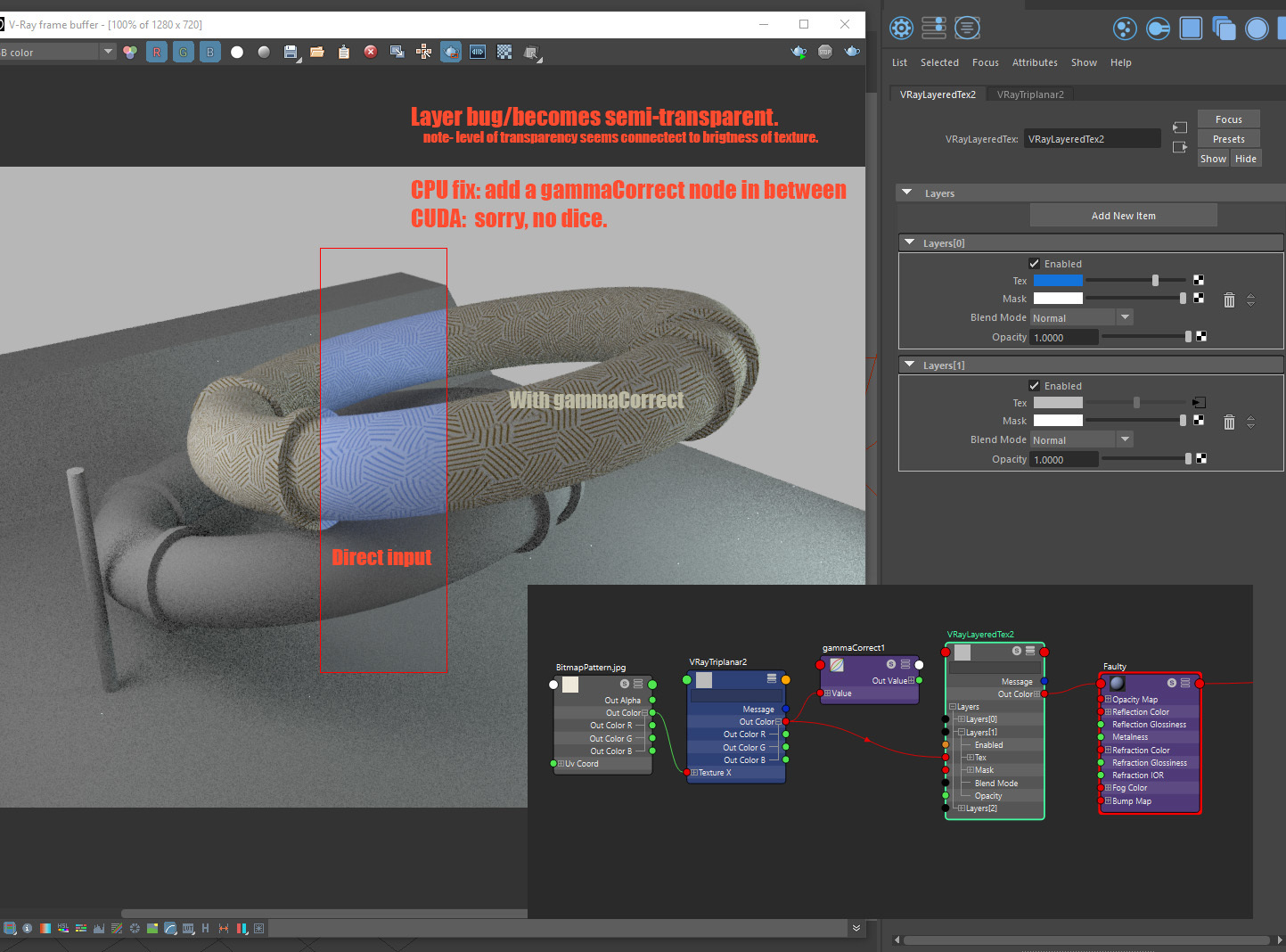Toggle Enabled checkbox in Layers[1]
The width and height of the screenshot is (1286, 952).
click(1034, 386)
